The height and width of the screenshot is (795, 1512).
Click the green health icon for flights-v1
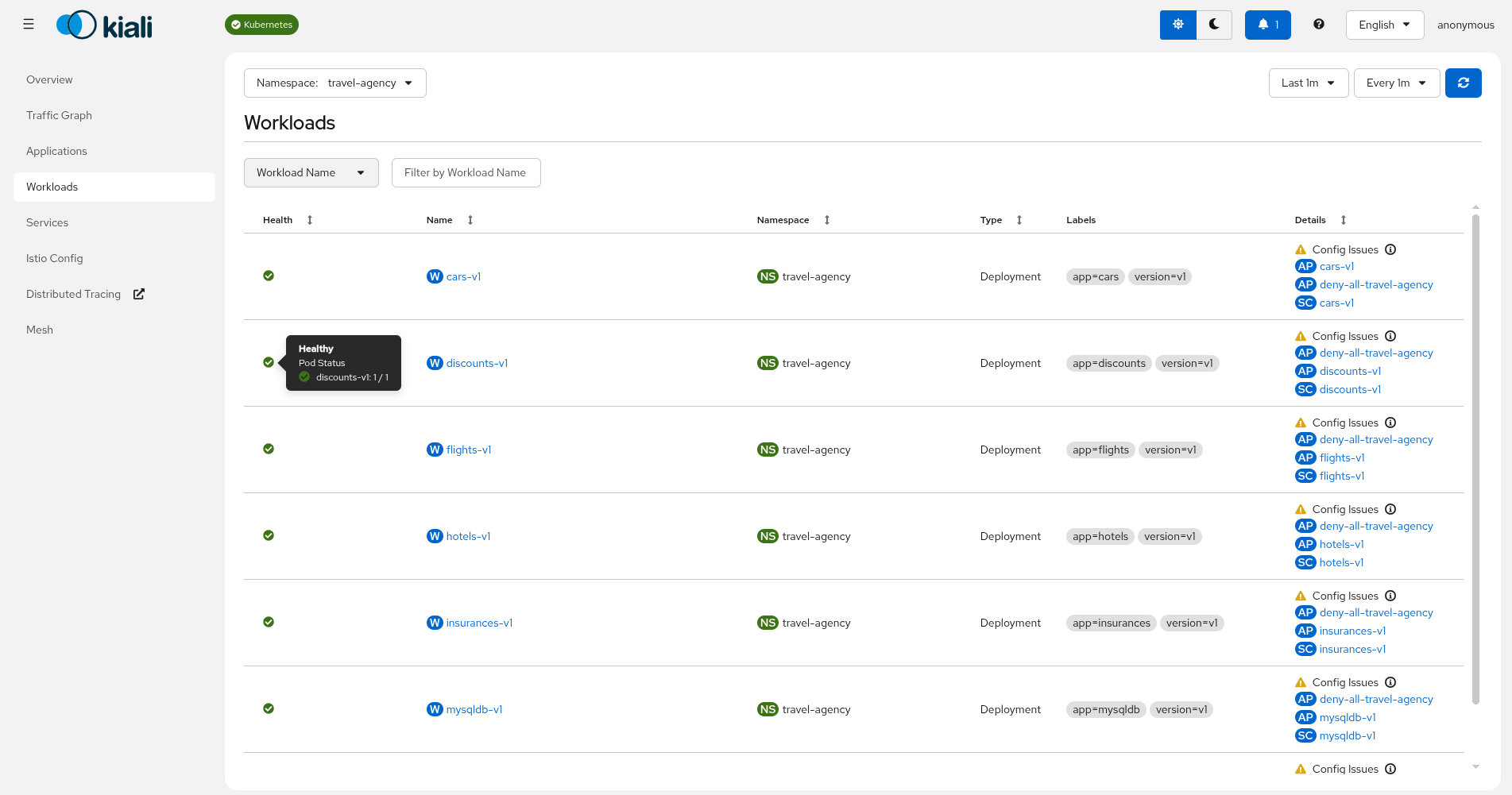[269, 449]
